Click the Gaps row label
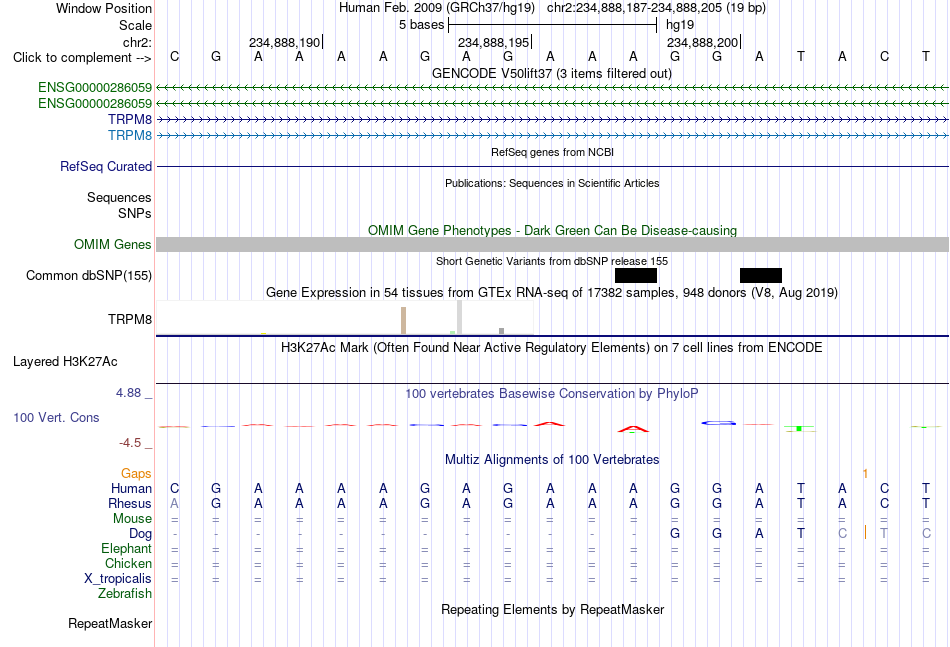 (136, 473)
